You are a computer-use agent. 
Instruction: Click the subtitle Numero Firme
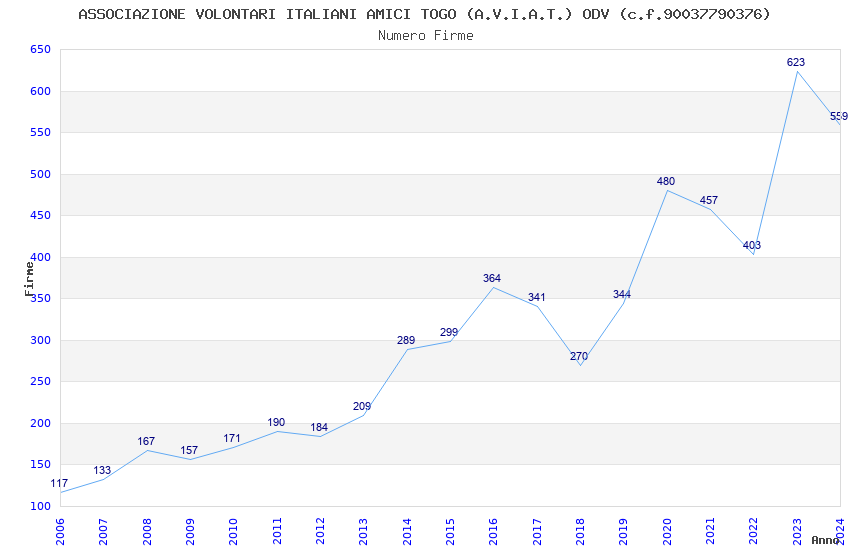click(426, 36)
